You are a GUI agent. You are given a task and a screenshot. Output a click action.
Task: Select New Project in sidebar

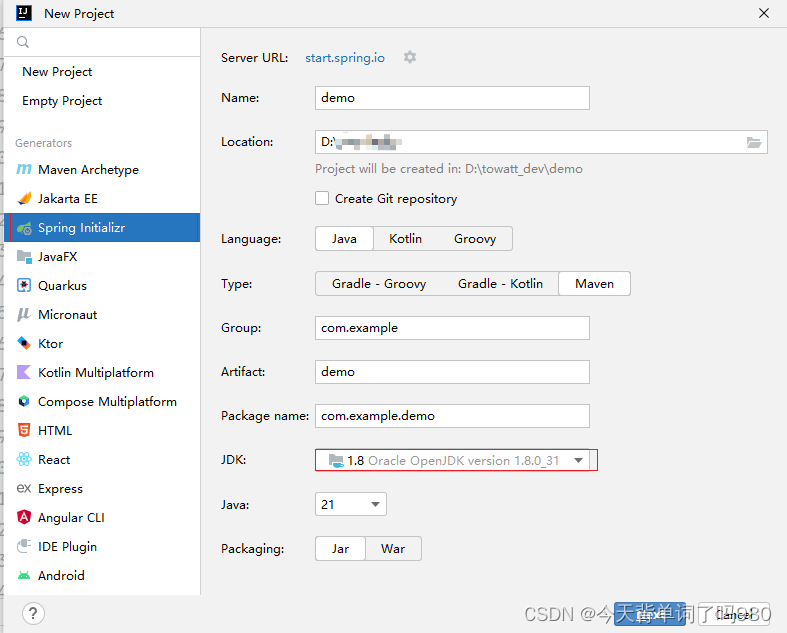pyautogui.click(x=57, y=72)
